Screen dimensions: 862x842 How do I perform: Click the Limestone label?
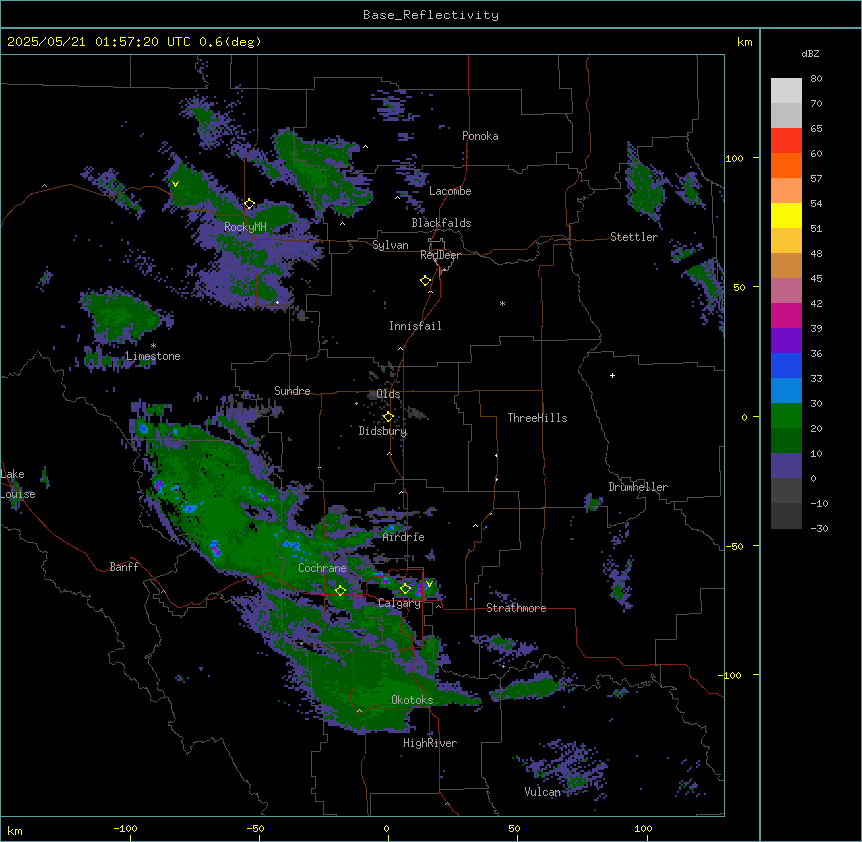(153, 356)
